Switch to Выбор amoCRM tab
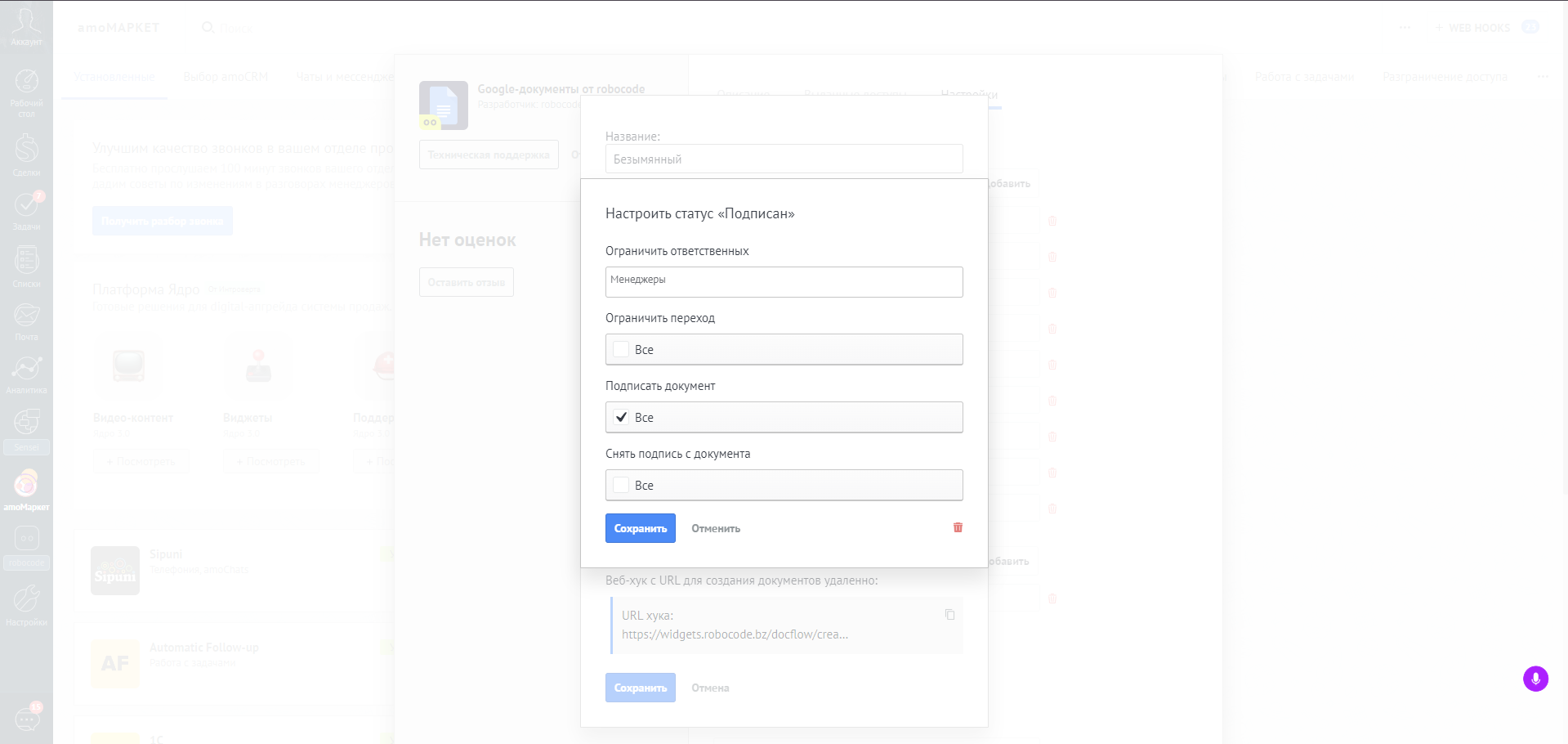 [226, 77]
